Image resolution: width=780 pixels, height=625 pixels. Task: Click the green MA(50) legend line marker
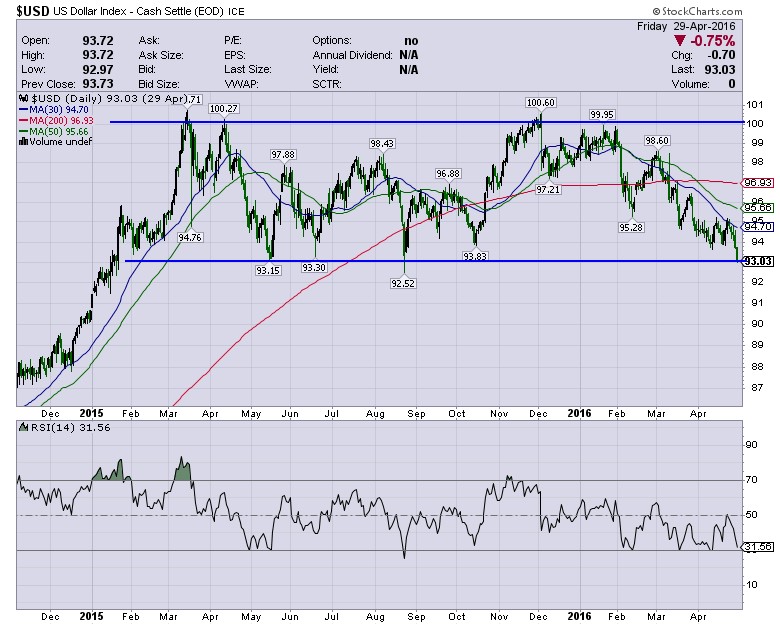[x=22, y=131]
